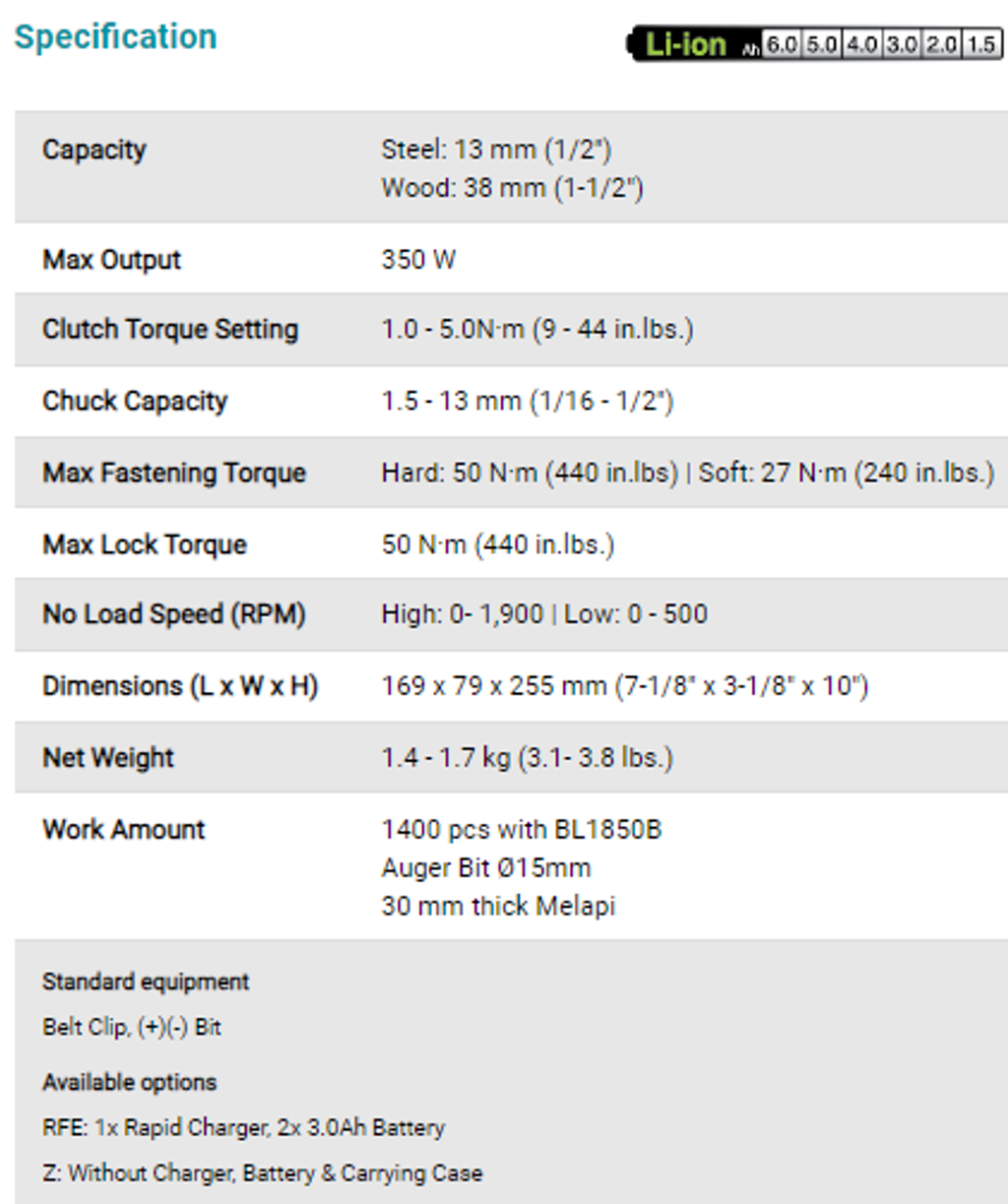Click the RFE Rapid Charger option line
This screenshot has height=1204, width=1008.
click(x=244, y=1127)
